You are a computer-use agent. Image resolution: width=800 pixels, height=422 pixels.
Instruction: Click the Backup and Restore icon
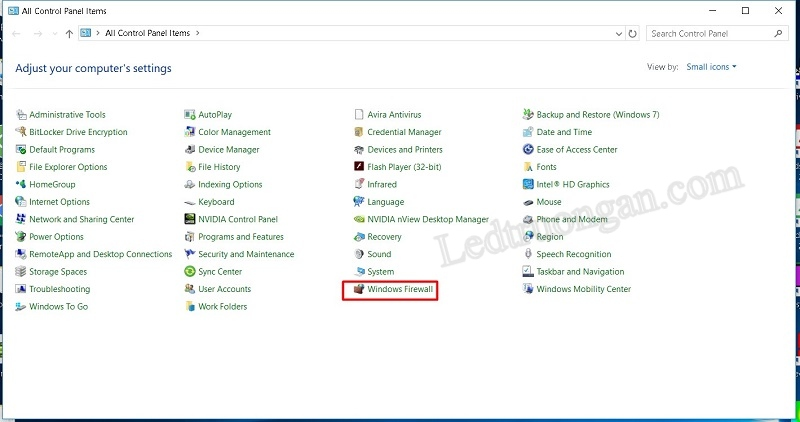pos(529,115)
